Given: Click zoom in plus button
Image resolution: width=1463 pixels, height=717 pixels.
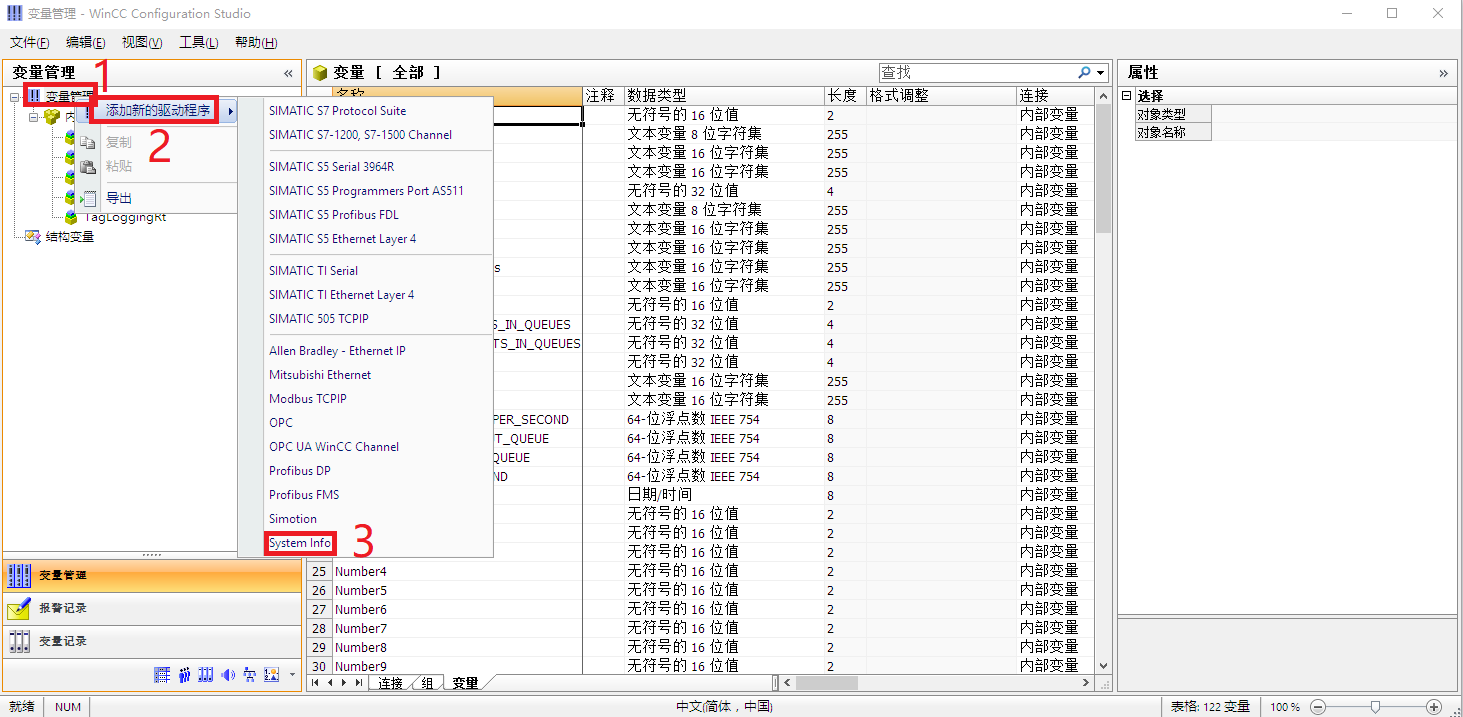Looking at the screenshot, I should pos(1434,707).
